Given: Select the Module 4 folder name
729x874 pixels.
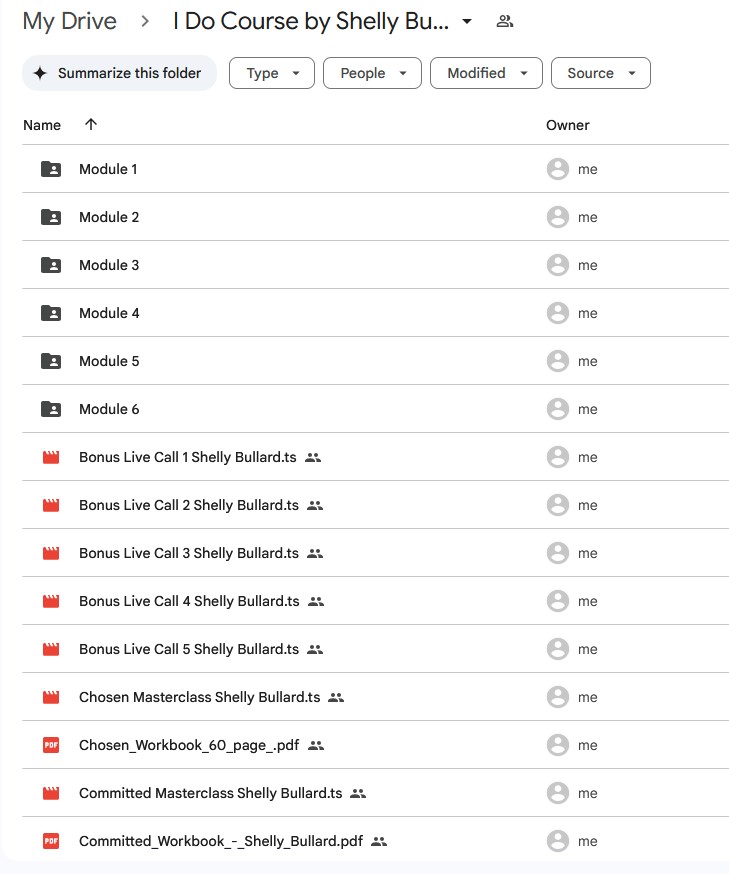Looking at the screenshot, I should pos(109,313).
